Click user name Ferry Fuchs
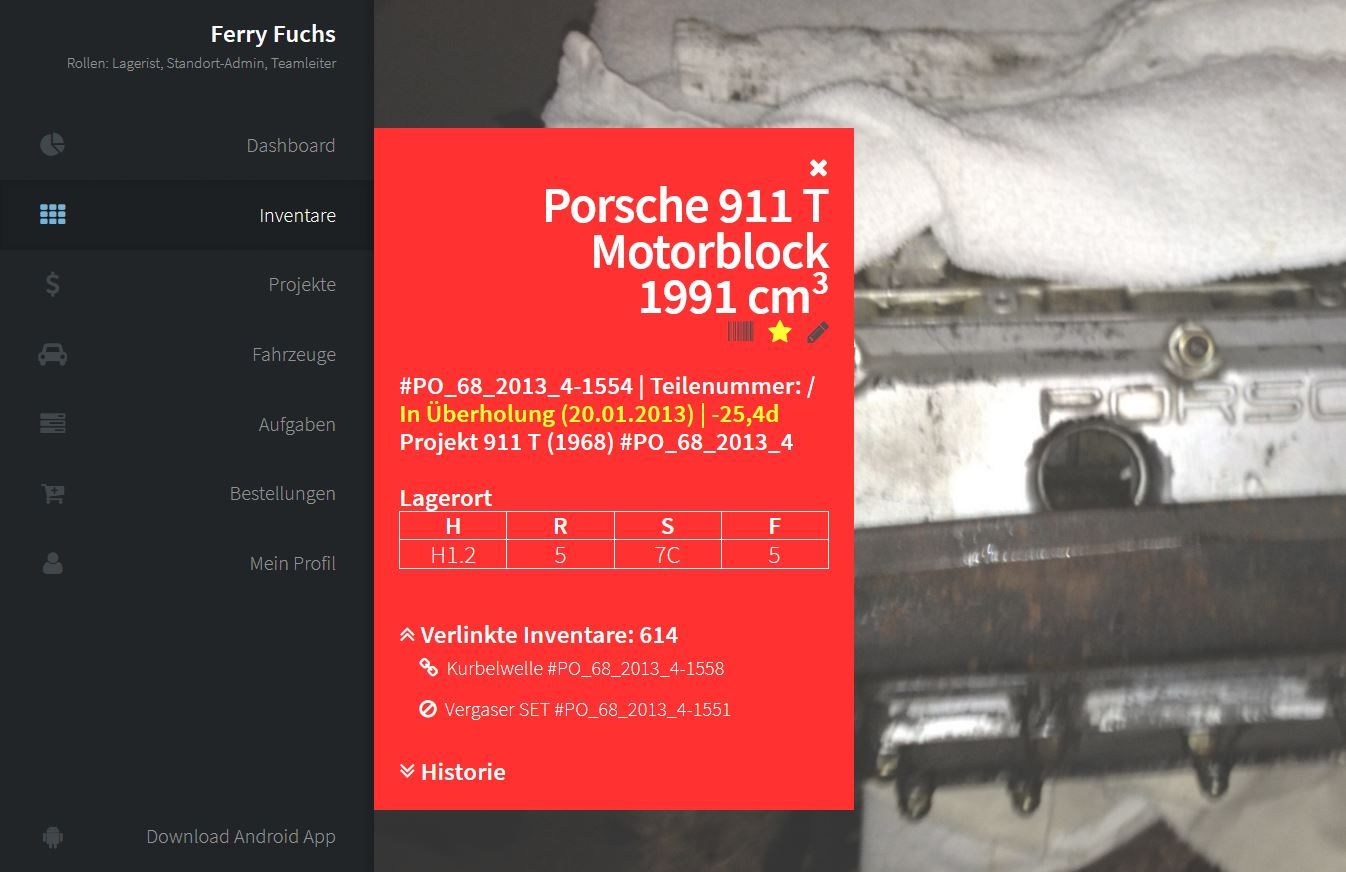The height and width of the screenshot is (872, 1346). point(273,34)
